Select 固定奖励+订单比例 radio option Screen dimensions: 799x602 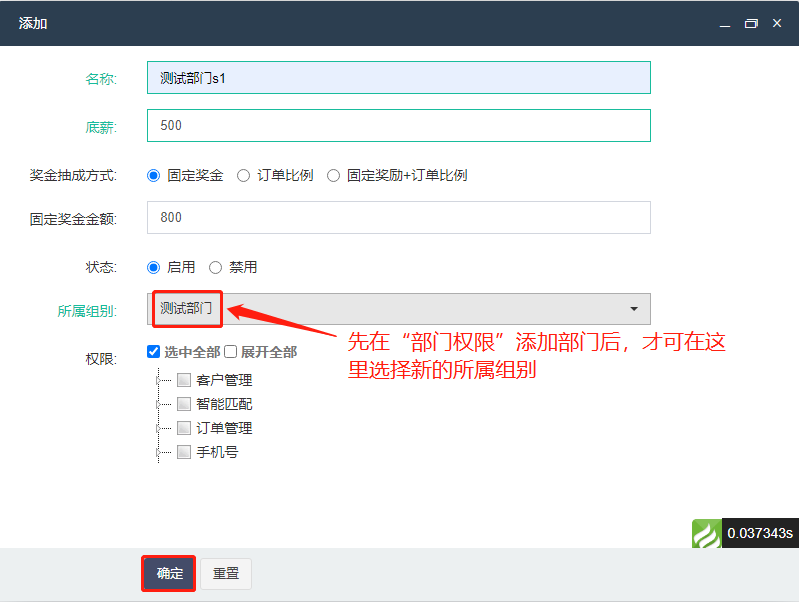coord(333,176)
